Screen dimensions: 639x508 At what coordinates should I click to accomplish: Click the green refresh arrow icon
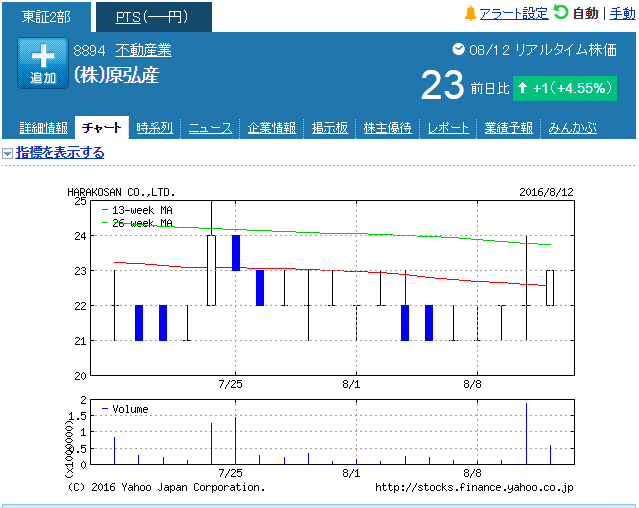pyautogui.click(x=560, y=12)
